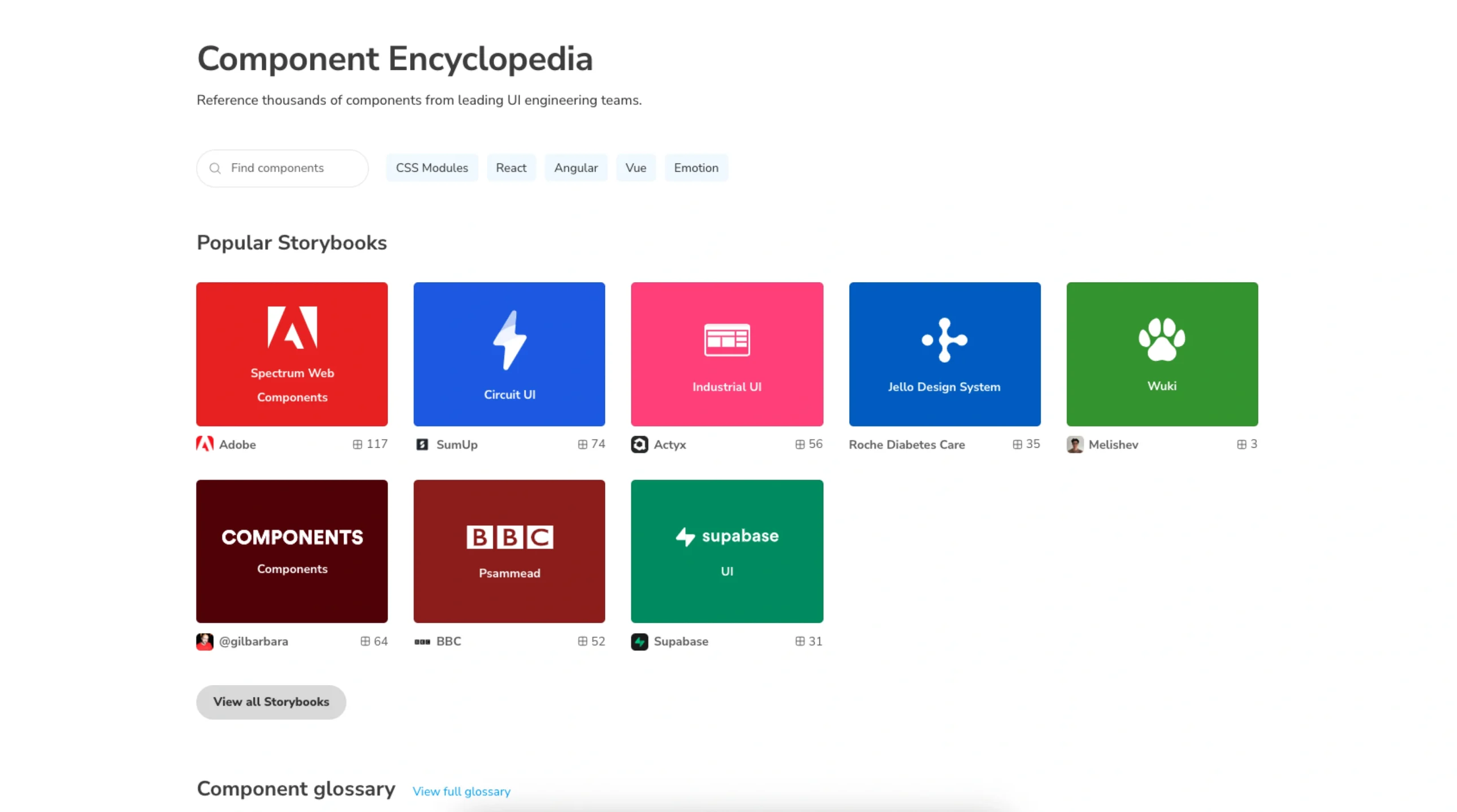Click the Roche Diabetes Care author name
Viewport: 1457px width, 812px height.
click(907, 444)
